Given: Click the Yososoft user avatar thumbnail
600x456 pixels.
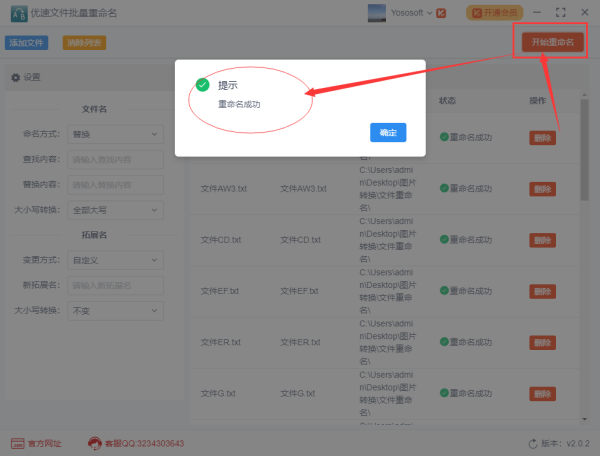Looking at the screenshot, I should tap(377, 13).
